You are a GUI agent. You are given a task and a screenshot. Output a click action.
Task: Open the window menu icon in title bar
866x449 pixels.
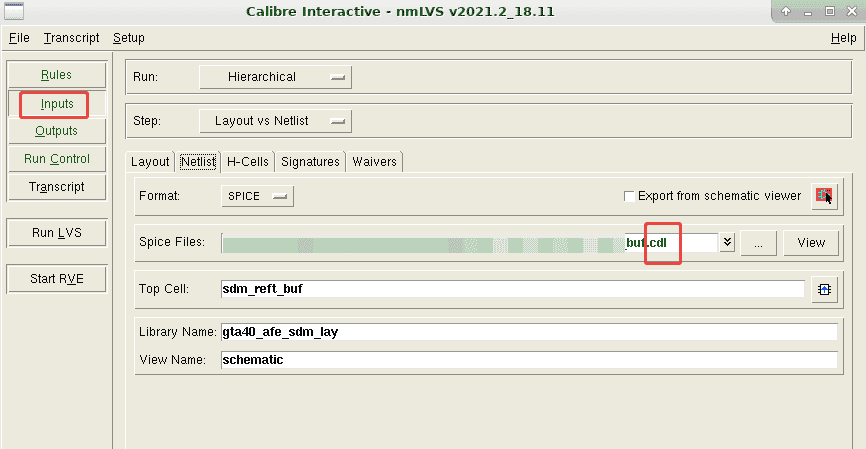point(14,10)
